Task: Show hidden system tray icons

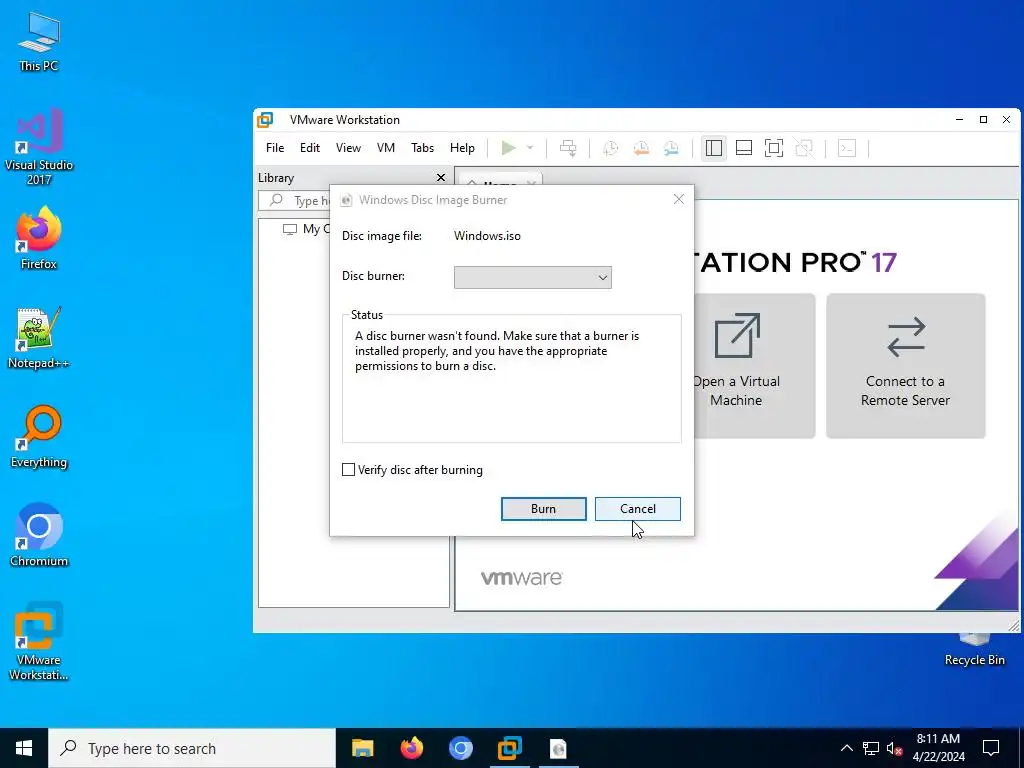Action: click(x=846, y=748)
